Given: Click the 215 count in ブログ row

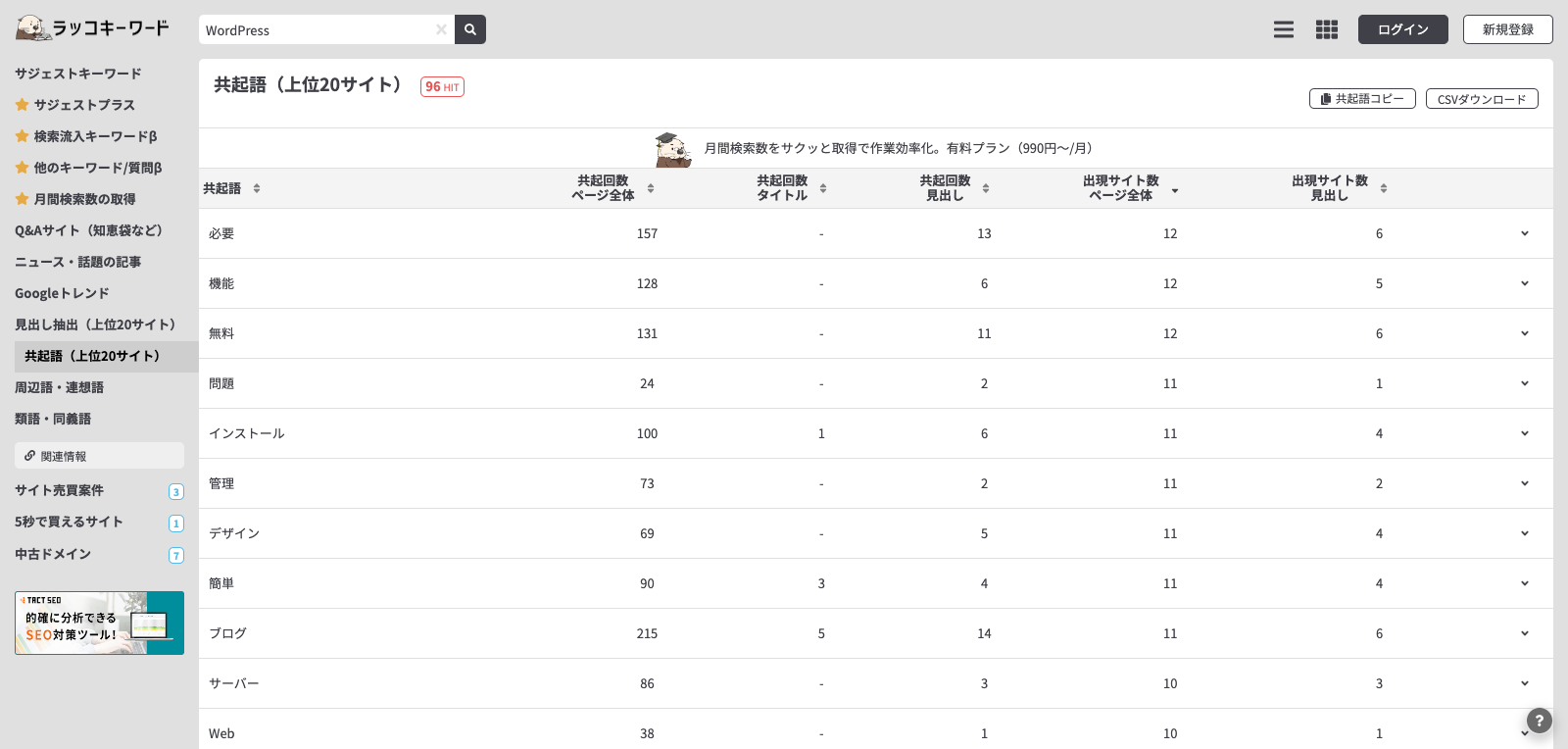Looking at the screenshot, I should [647, 633].
